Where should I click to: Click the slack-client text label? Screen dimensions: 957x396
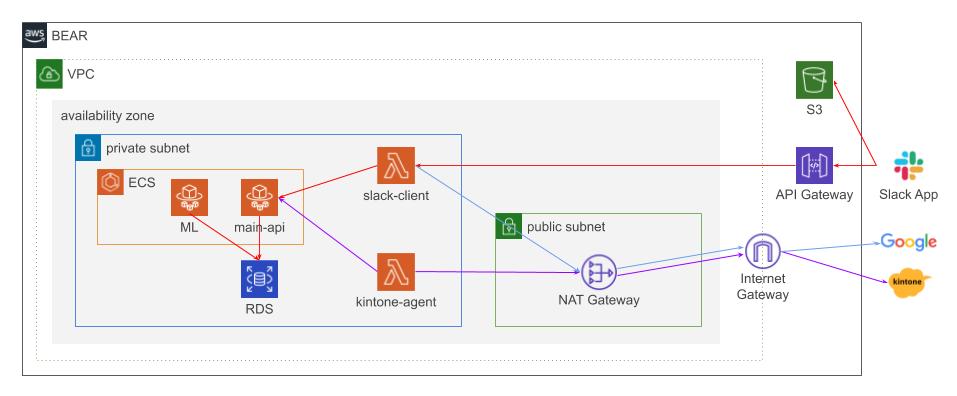point(395,196)
